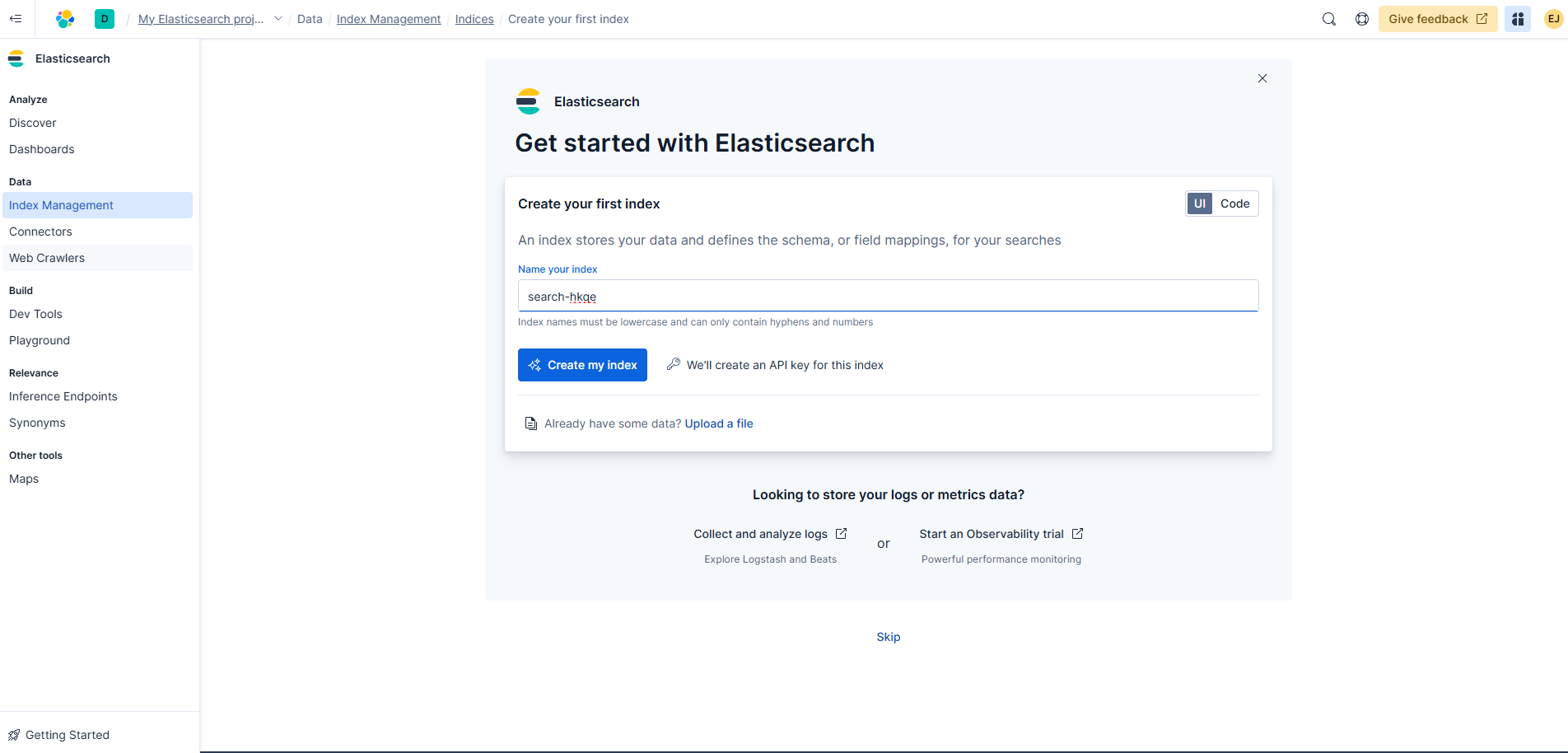
Task: Collapse the side navigation toggle icon
Action: click(16, 19)
